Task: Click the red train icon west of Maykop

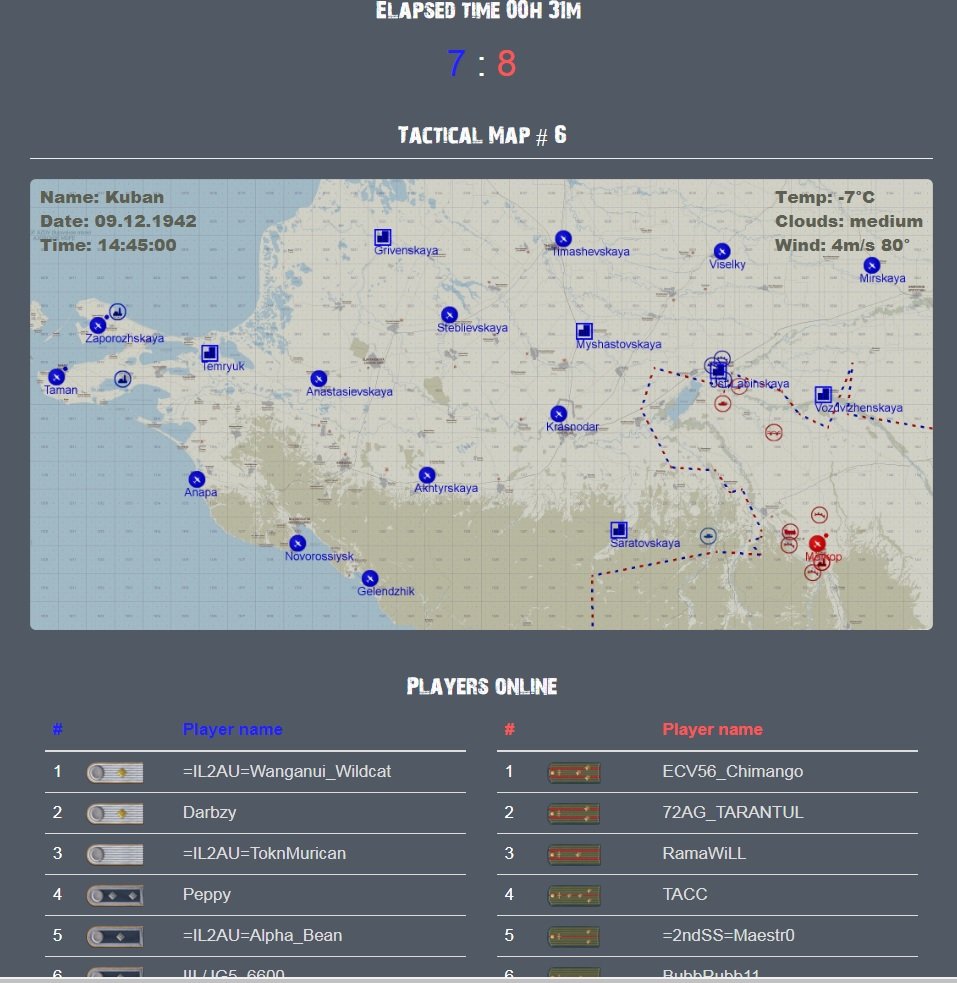Action: (790, 532)
